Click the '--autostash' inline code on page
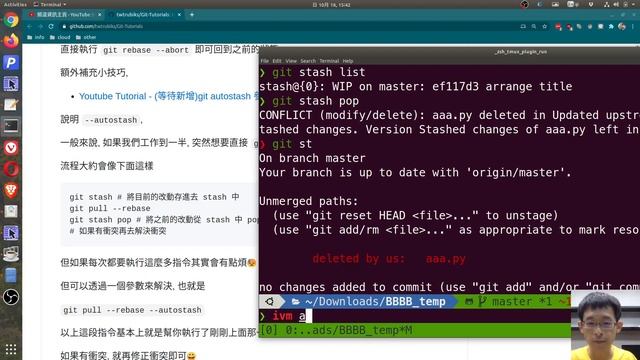640x360 pixels. 111,120
